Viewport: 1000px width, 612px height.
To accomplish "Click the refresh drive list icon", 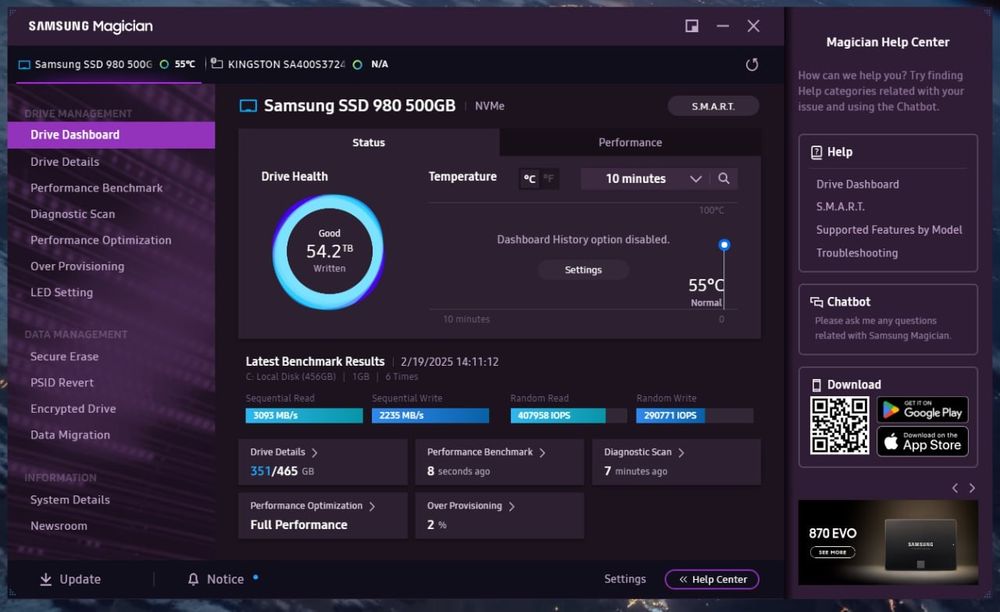I will (x=752, y=64).
